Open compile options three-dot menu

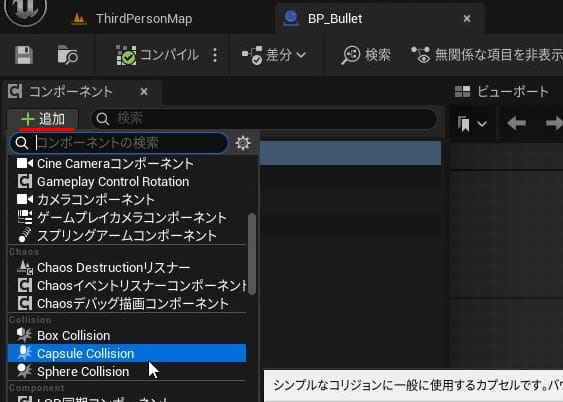[x=215, y=55]
